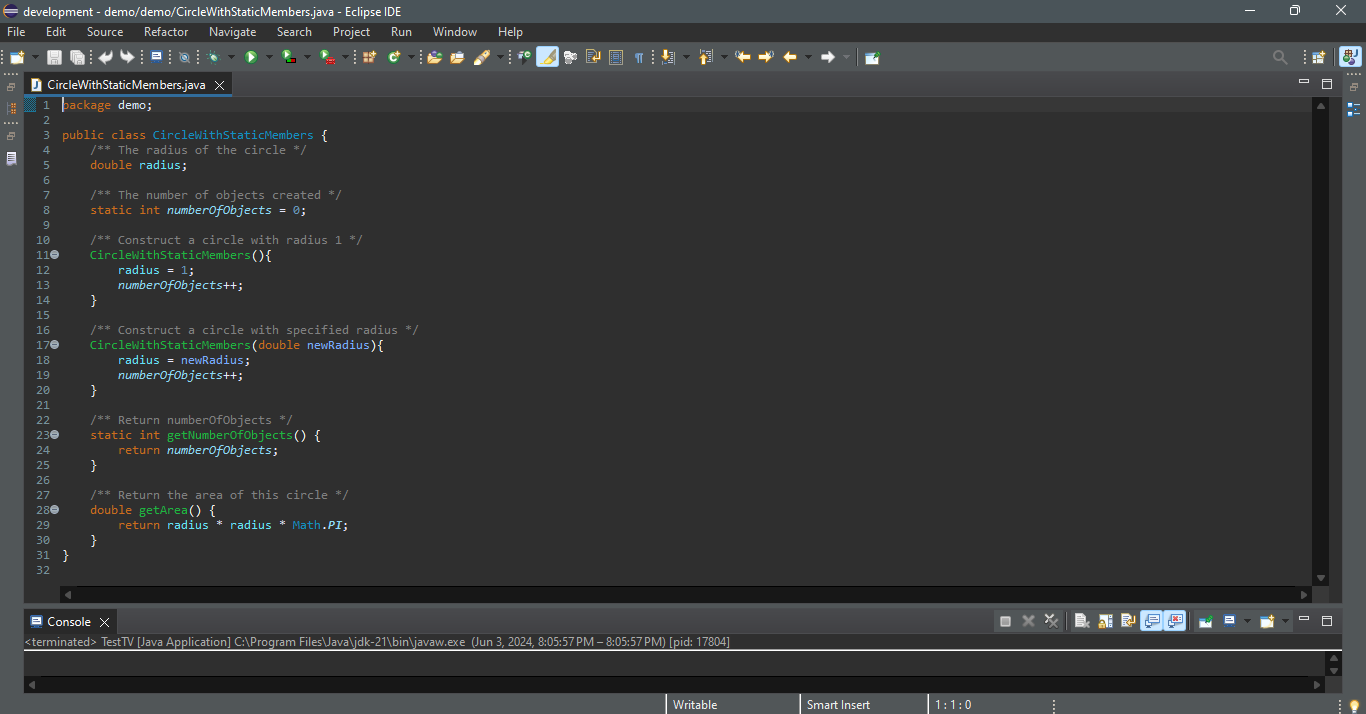
Task: Click the Last Edit Location icon
Action: 743,57
